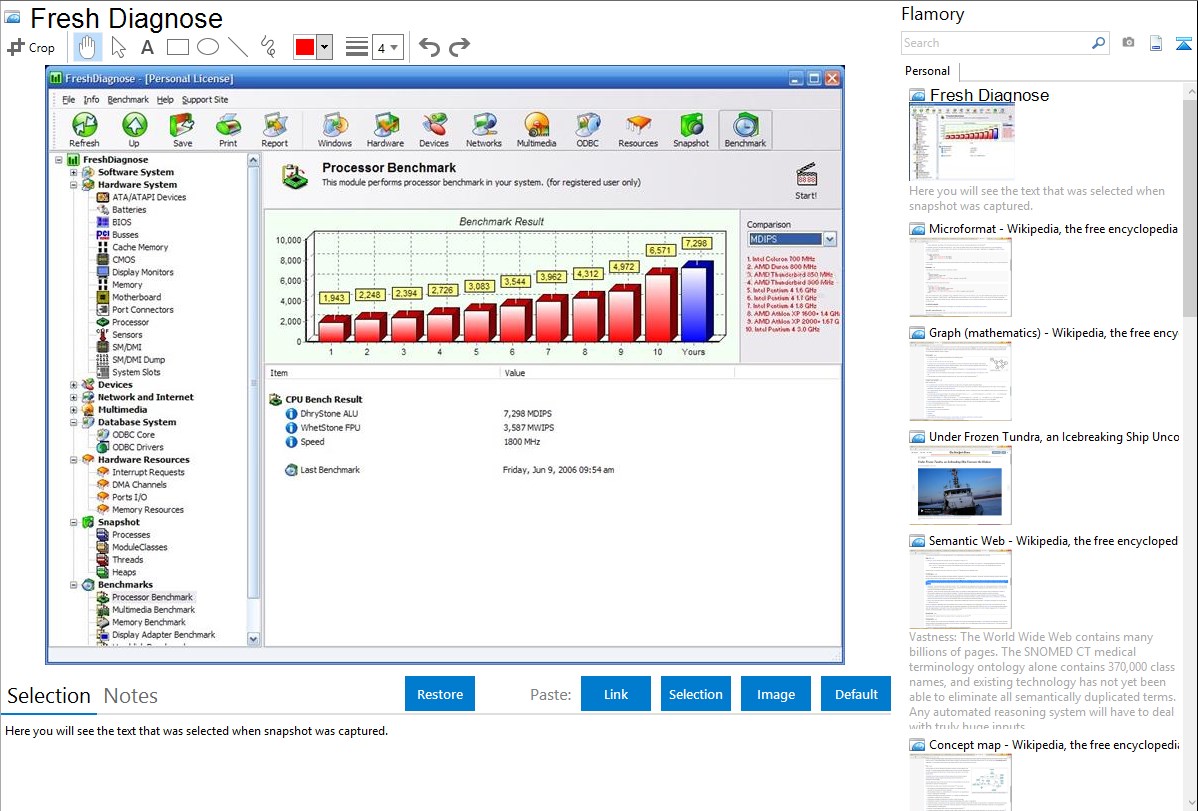Open the Hardware toolbar category
The height and width of the screenshot is (811, 1198).
click(385, 130)
